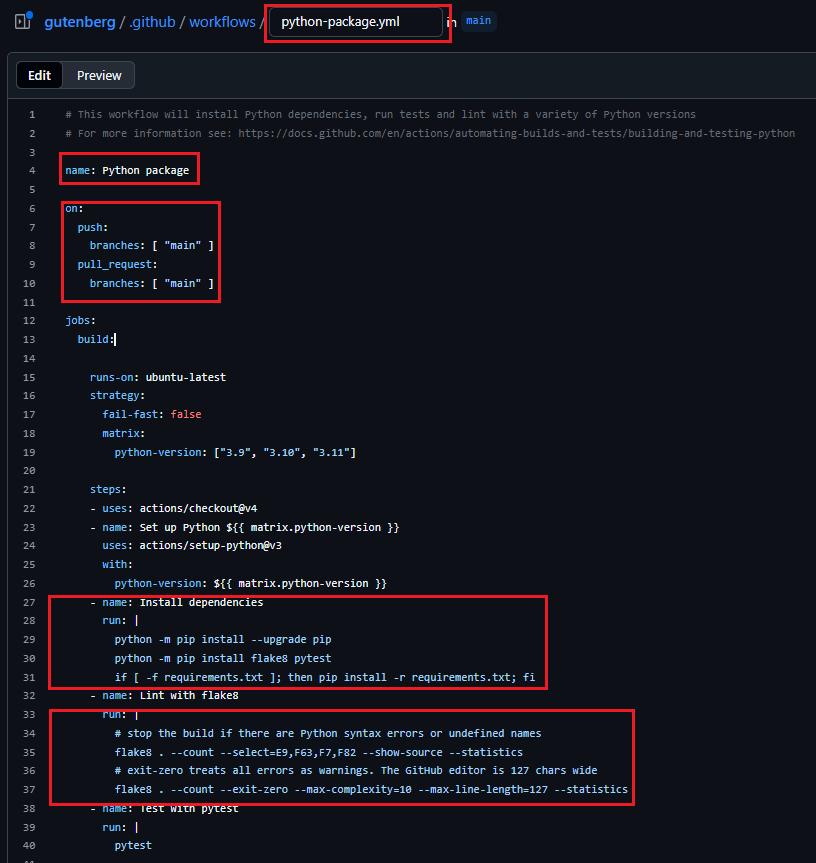The width and height of the screenshot is (816, 863).
Task: Switch to the Edit tab
Action: (x=39, y=75)
